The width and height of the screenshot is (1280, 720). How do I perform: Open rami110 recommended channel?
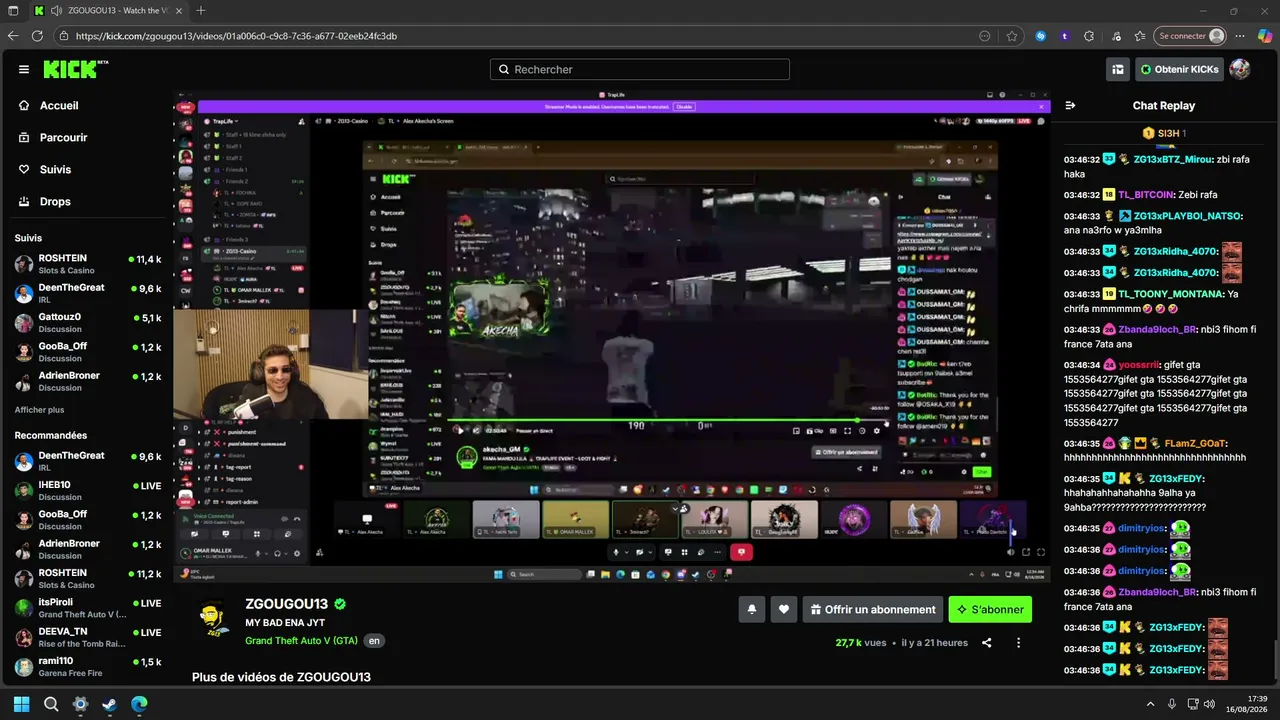tap(88, 667)
